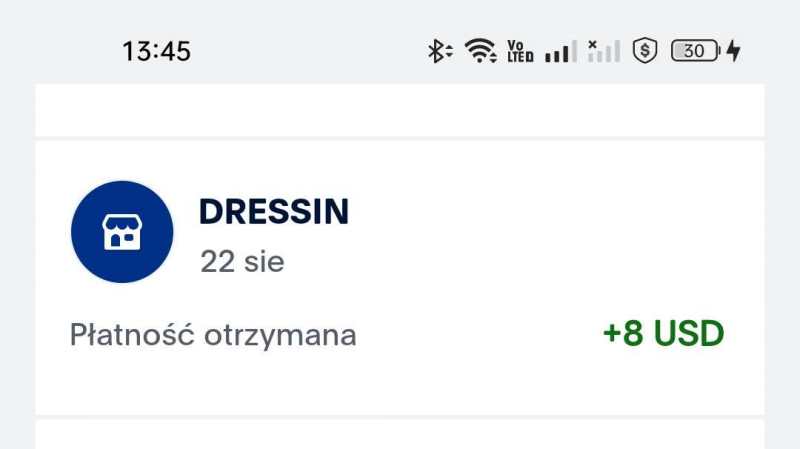Tap the USD currency text
Viewport: 800px width, 449px height.
click(688, 334)
